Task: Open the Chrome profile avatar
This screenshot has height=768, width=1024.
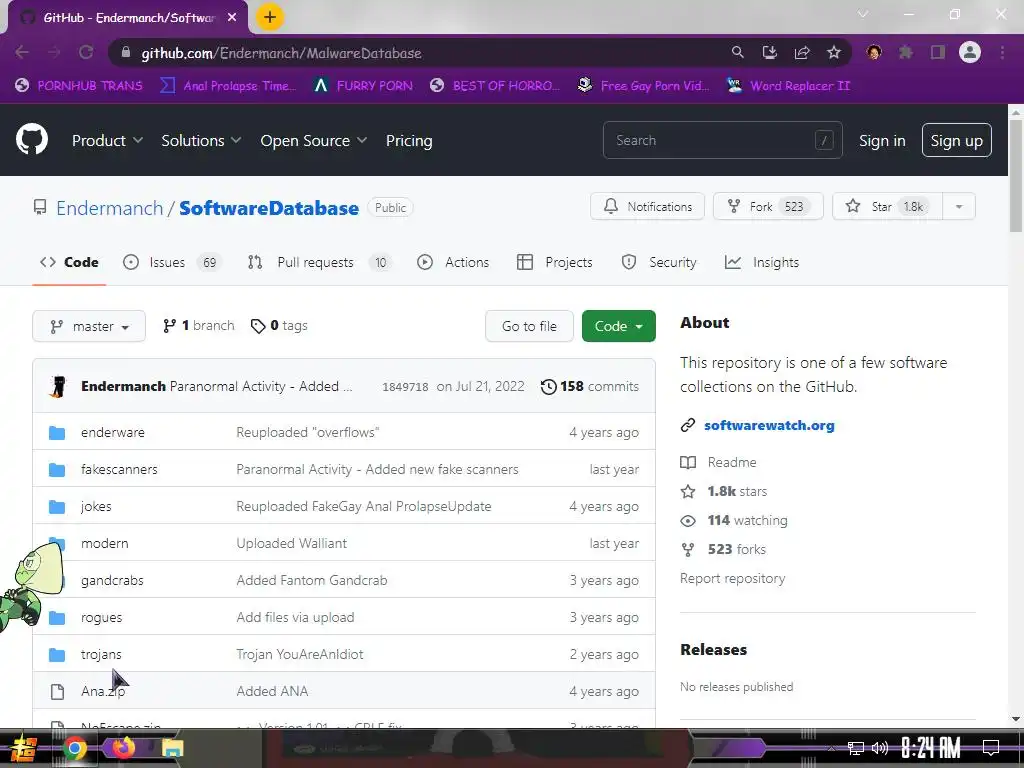Action: point(970,52)
